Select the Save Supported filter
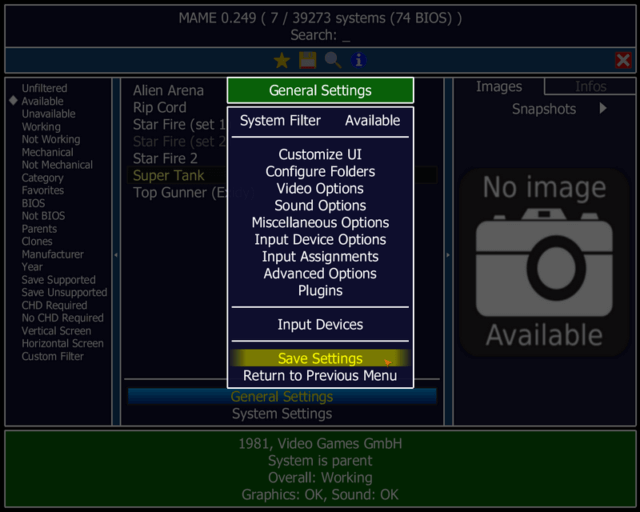Screen dimensions: 640x512 coord(59,280)
